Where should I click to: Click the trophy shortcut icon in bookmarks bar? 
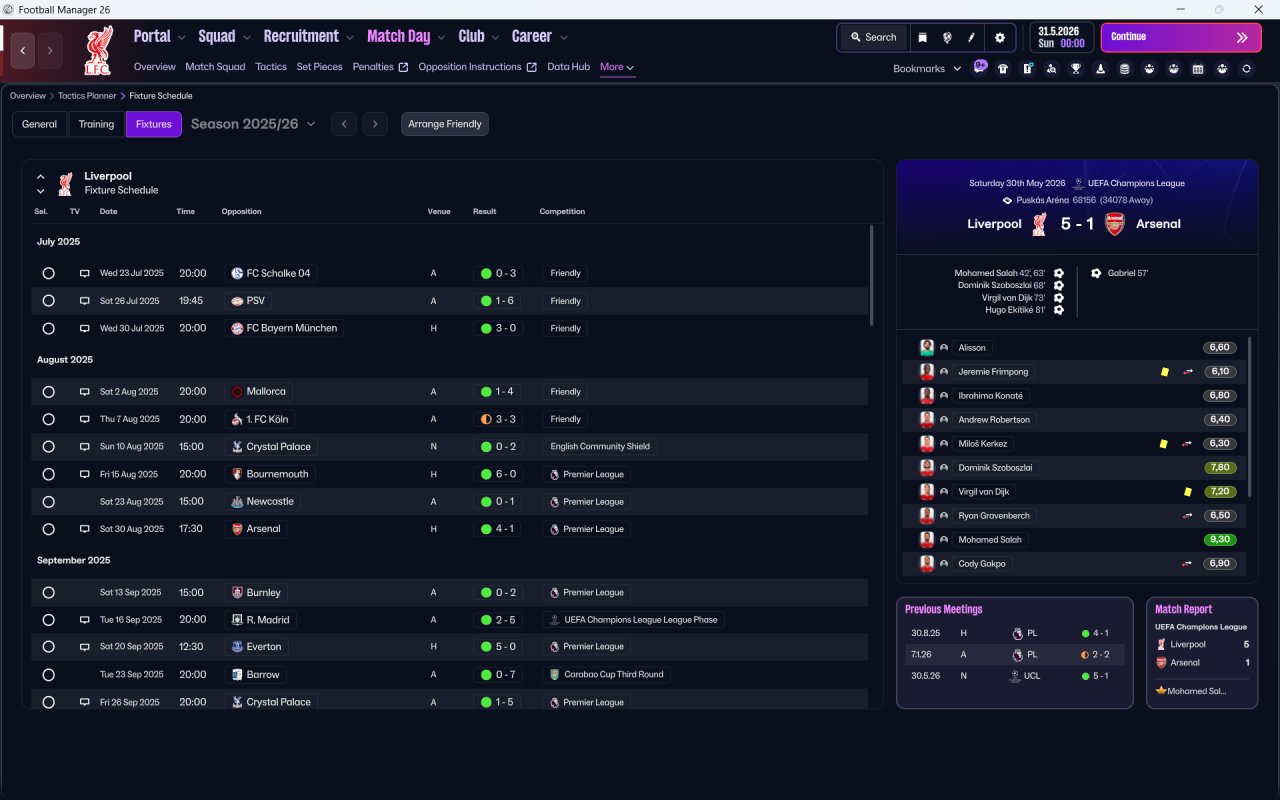click(1076, 69)
